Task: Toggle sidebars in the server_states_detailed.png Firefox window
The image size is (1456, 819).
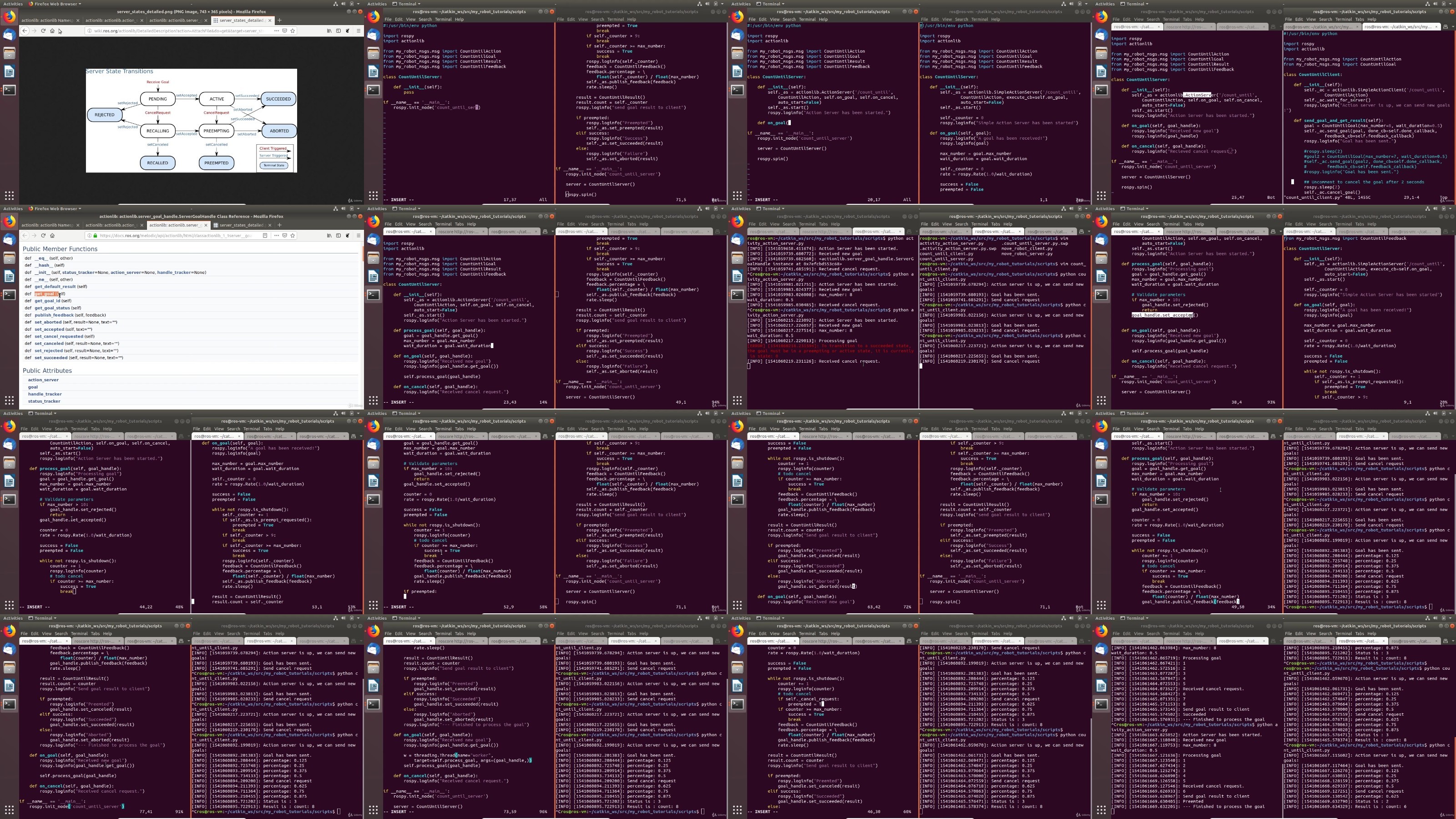Action: (x=339, y=30)
